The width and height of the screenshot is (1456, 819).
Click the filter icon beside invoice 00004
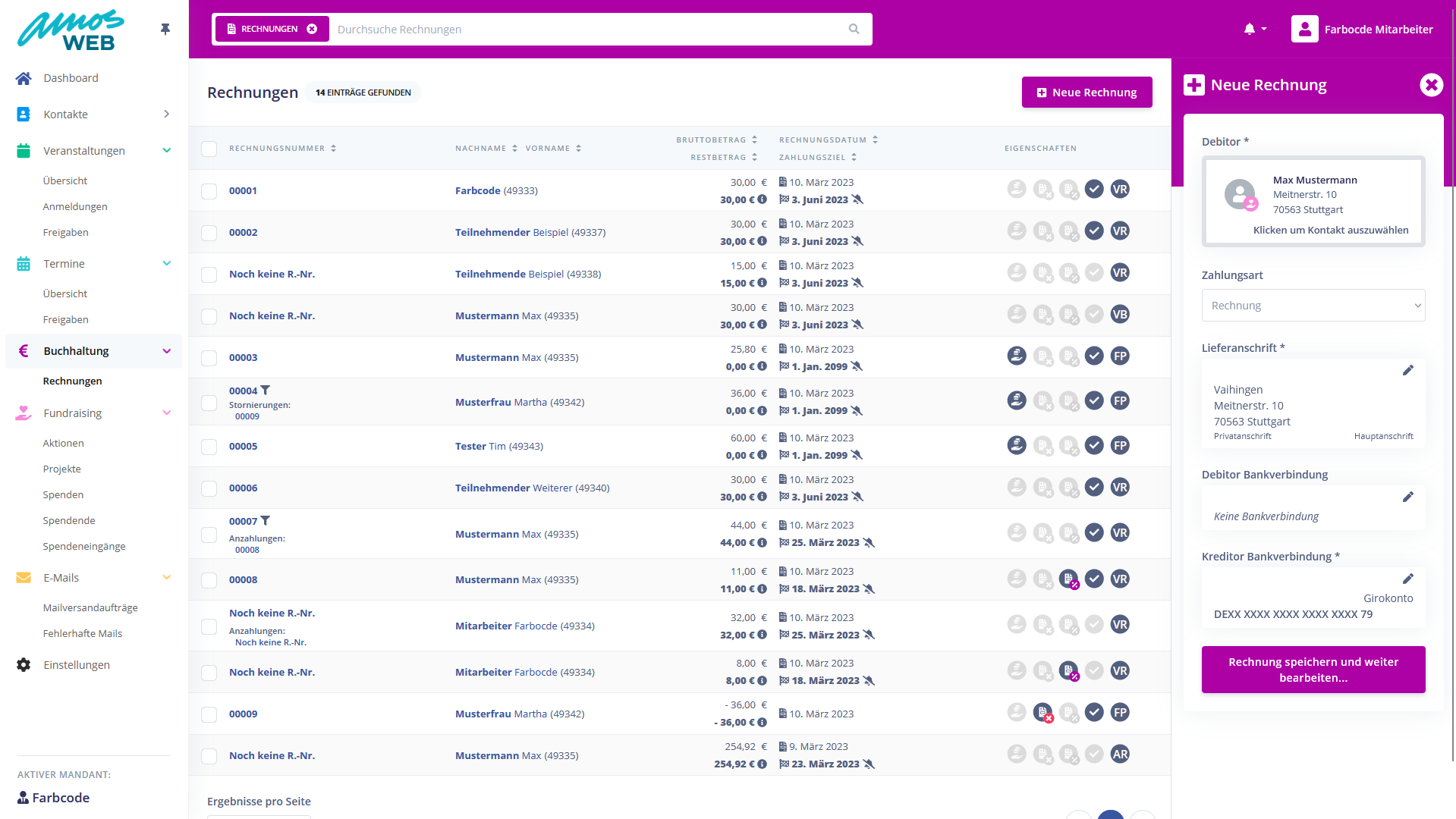265,391
